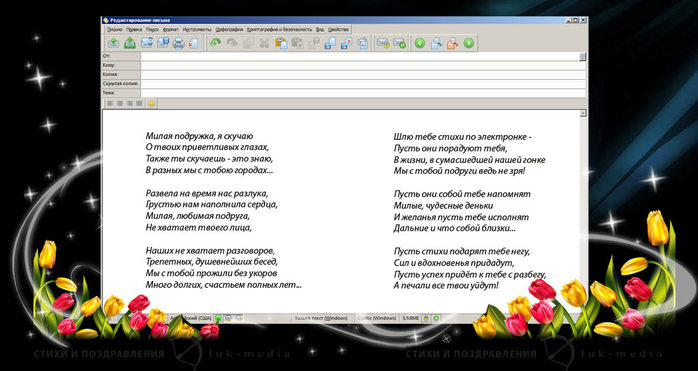
Task: Click the blue pages icon with down arrow
Action: 330,43
